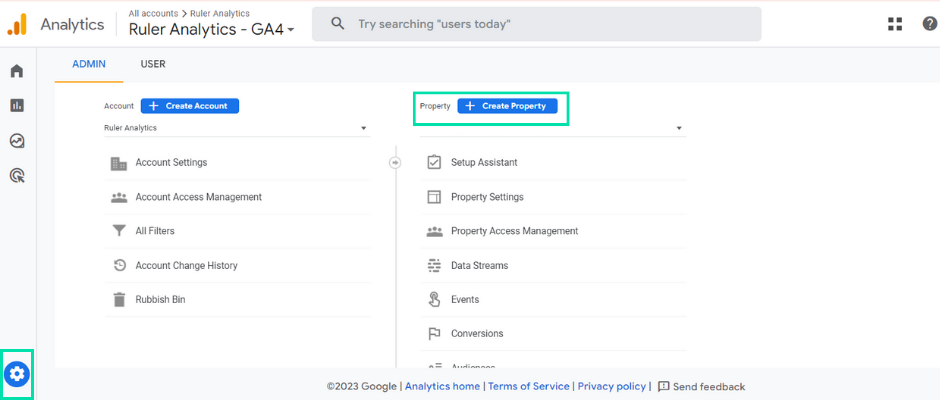This screenshot has width=940, height=400.
Task: Open Property Settings
Action: (x=487, y=197)
